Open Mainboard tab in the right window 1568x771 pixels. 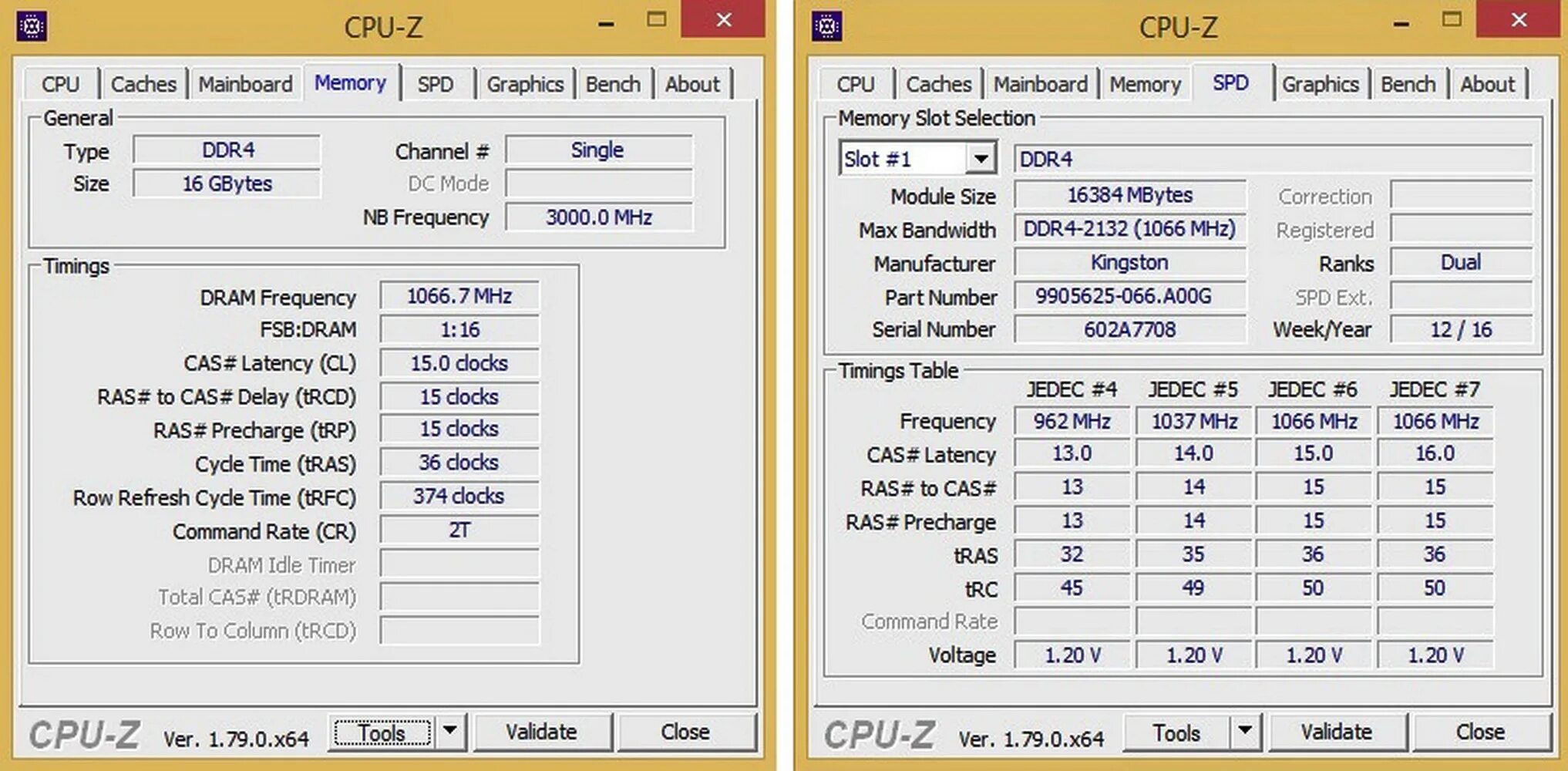point(1041,84)
